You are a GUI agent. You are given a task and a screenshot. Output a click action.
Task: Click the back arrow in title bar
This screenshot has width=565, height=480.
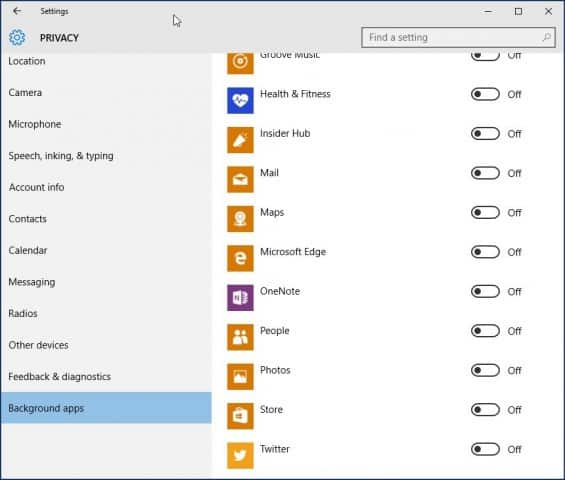[x=17, y=11]
